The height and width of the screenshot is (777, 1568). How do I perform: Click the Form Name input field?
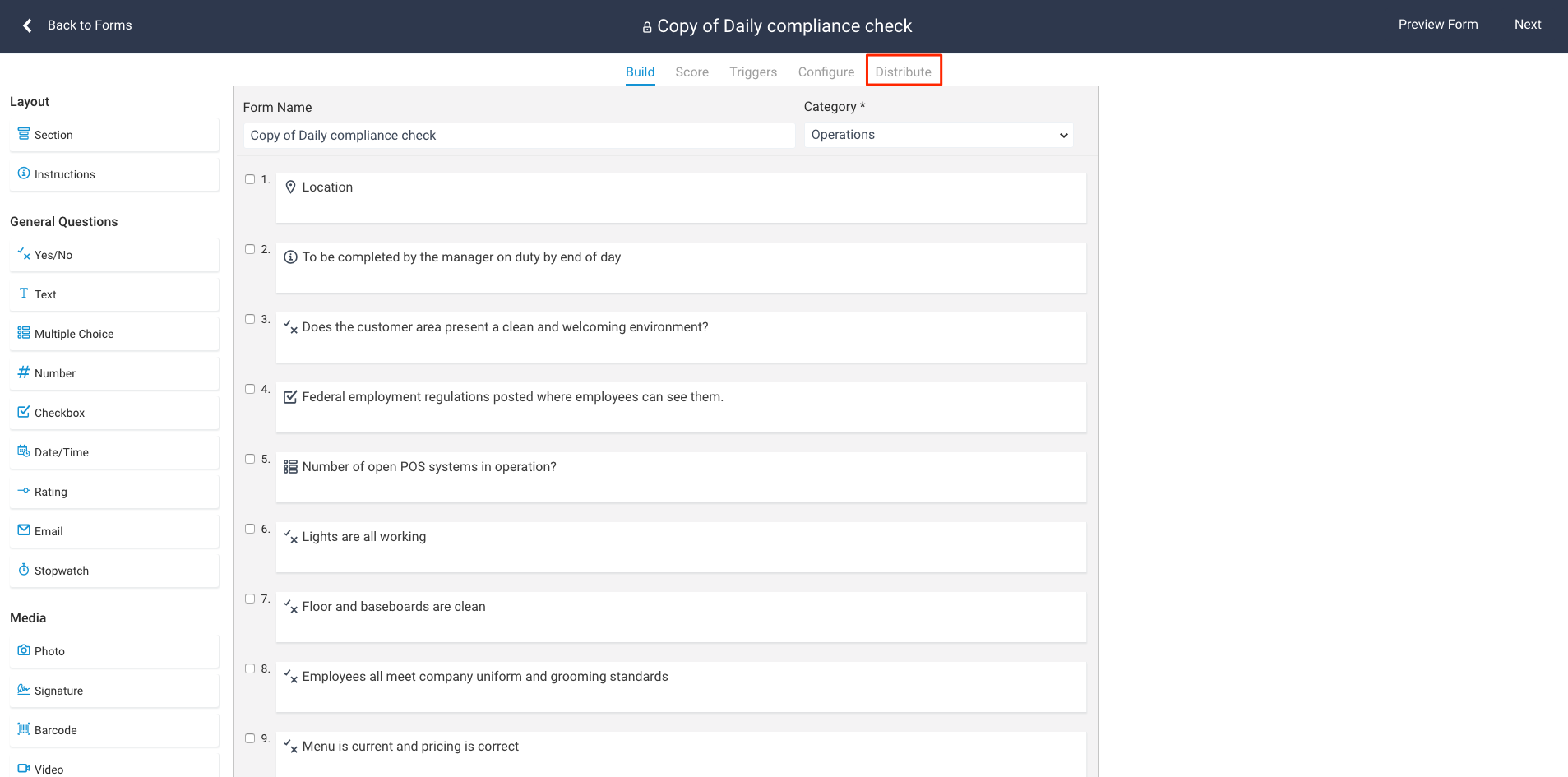[x=518, y=135]
